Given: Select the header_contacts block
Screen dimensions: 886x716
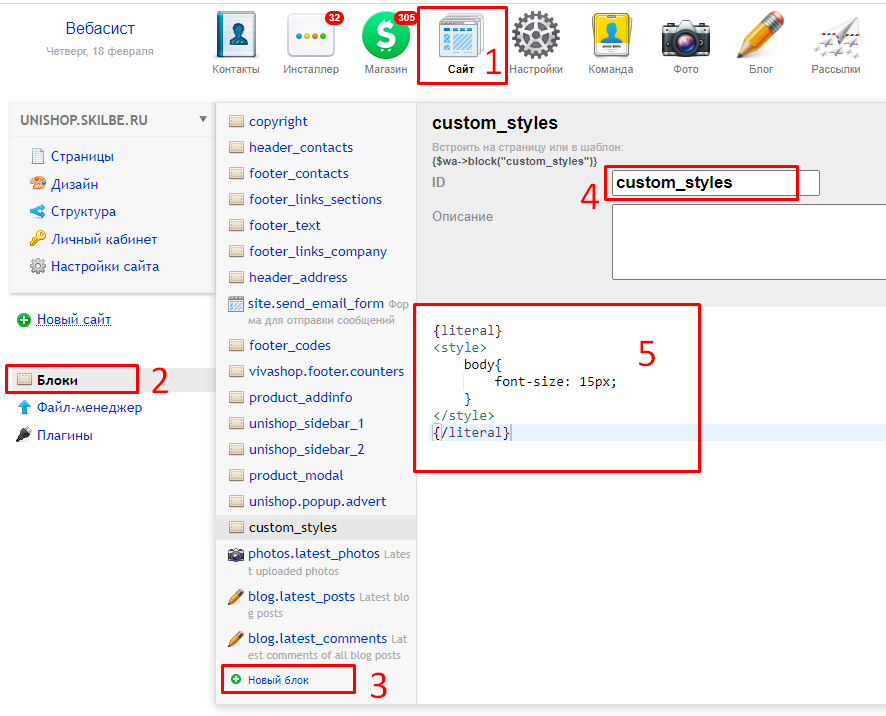Looking at the screenshot, I should (300, 147).
